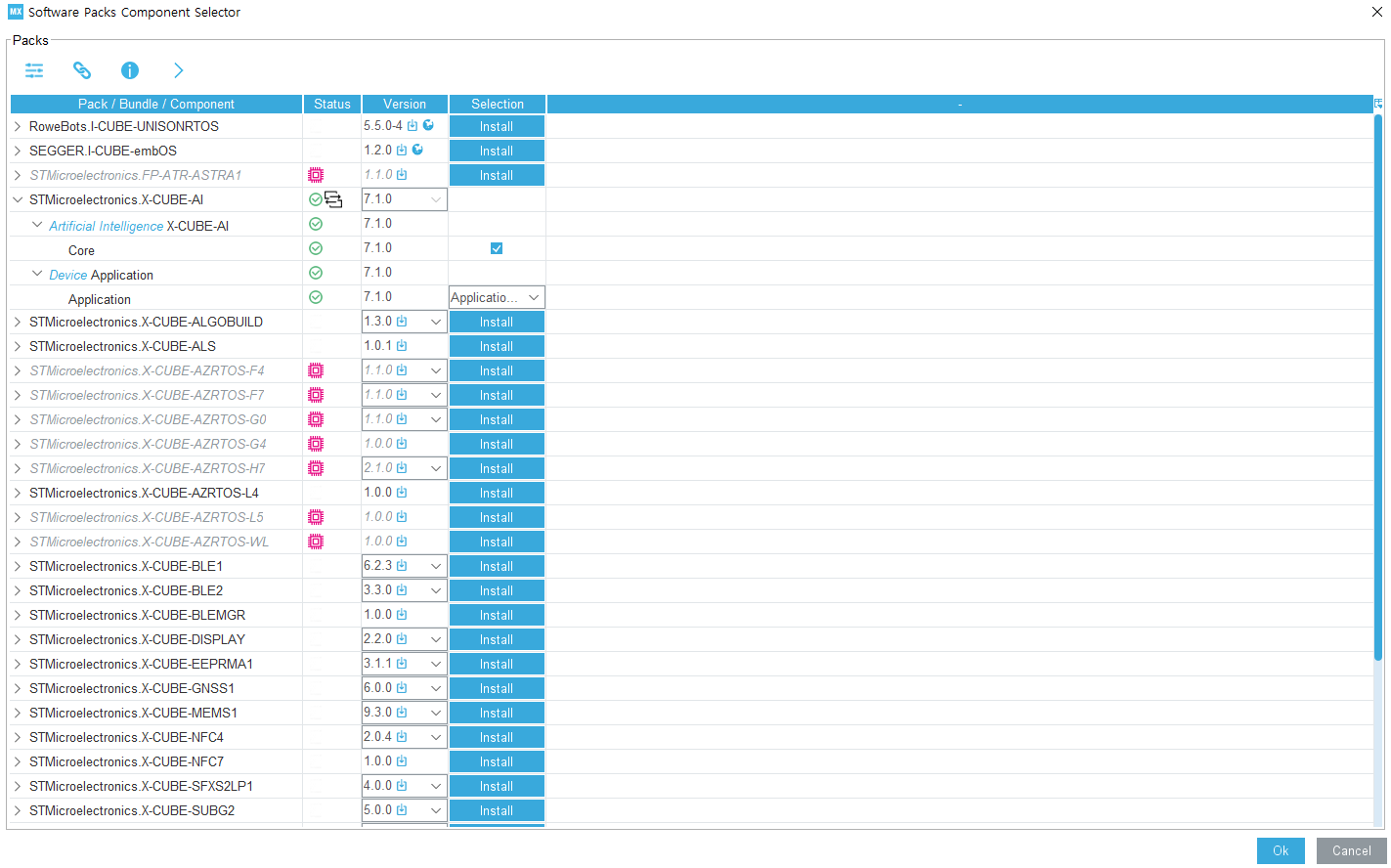Collapse the STMicroelectronics.X-CUBE-AI pack
This screenshot has width=1391, height=868.
coord(18,199)
